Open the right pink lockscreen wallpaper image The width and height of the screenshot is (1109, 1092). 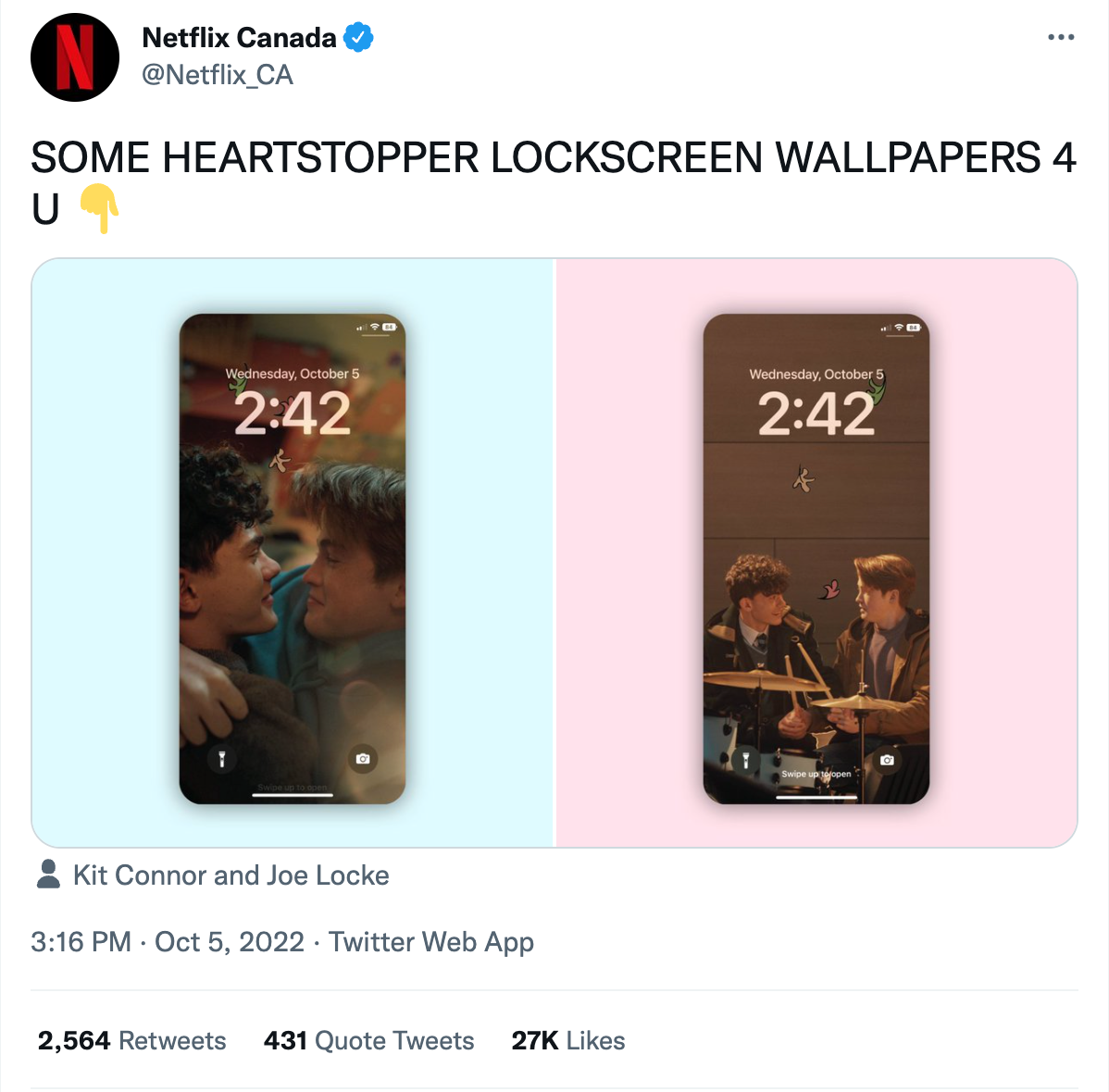click(x=816, y=552)
